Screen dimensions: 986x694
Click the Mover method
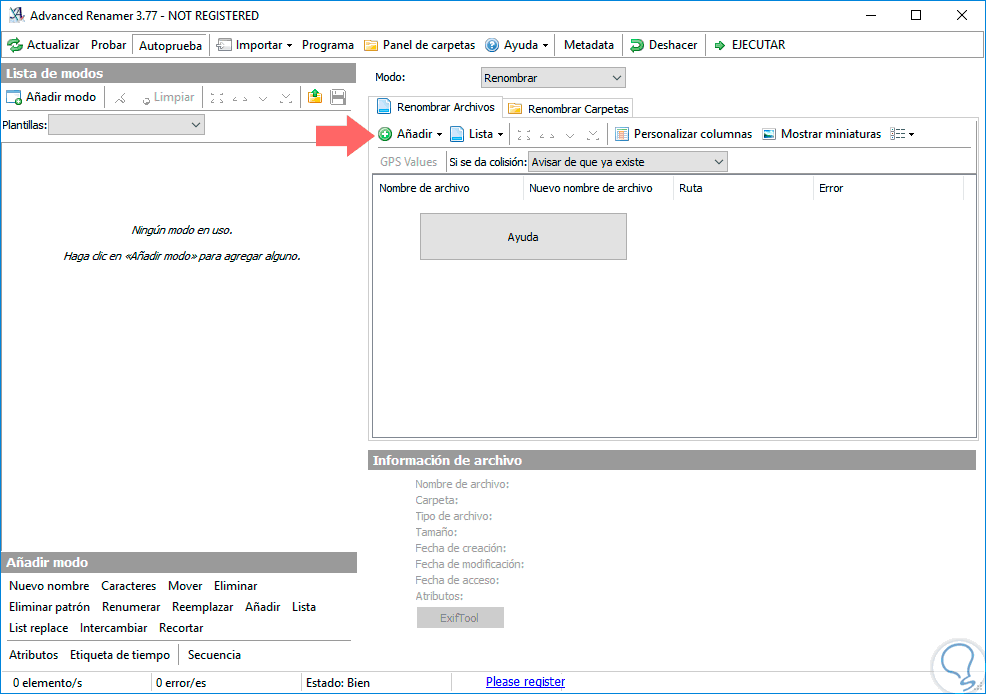coord(185,586)
